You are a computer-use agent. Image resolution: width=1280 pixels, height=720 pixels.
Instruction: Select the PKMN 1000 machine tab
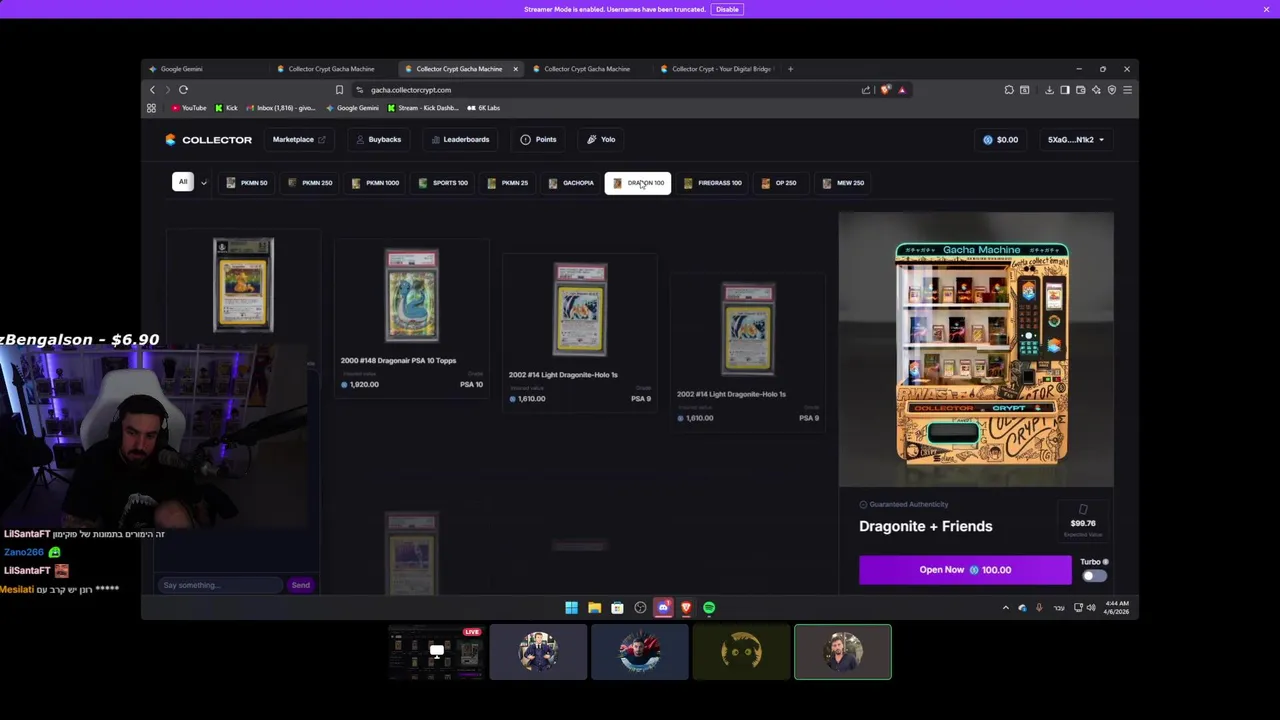point(375,183)
